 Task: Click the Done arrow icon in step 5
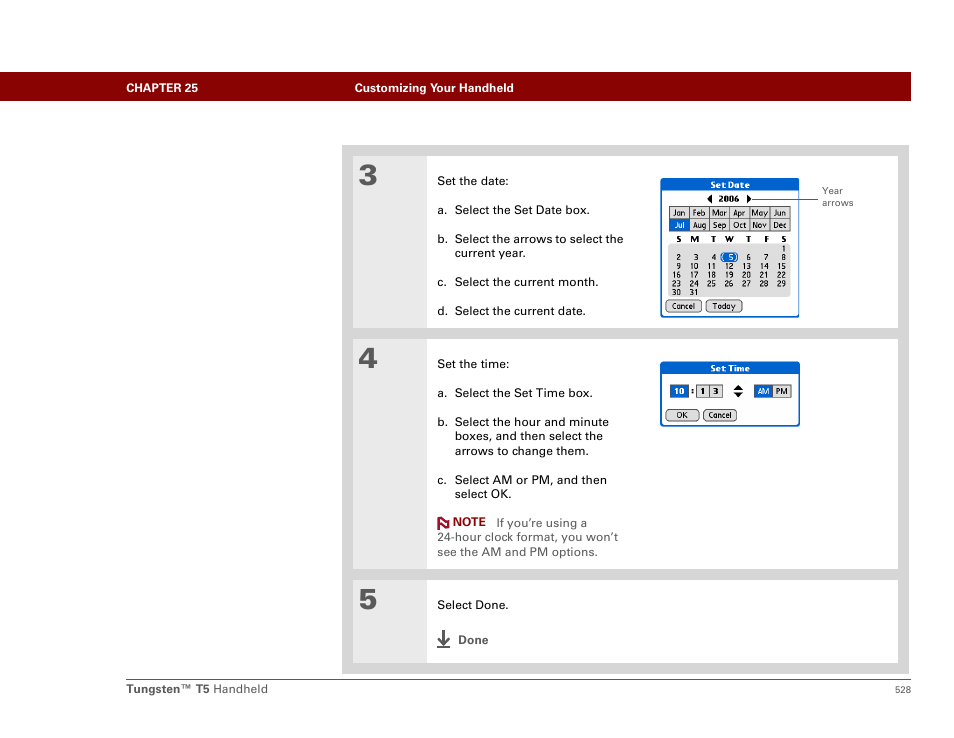444,639
